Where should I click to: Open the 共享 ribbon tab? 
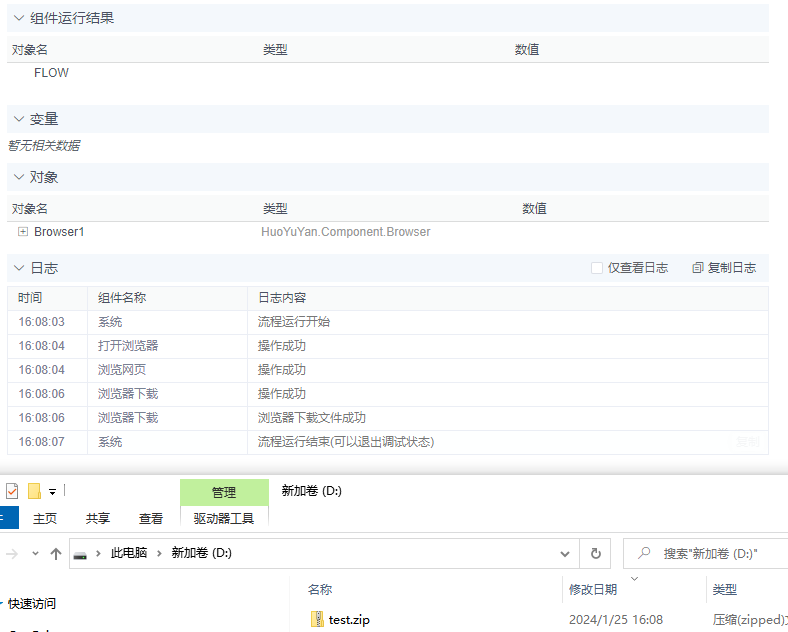[x=97, y=518]
